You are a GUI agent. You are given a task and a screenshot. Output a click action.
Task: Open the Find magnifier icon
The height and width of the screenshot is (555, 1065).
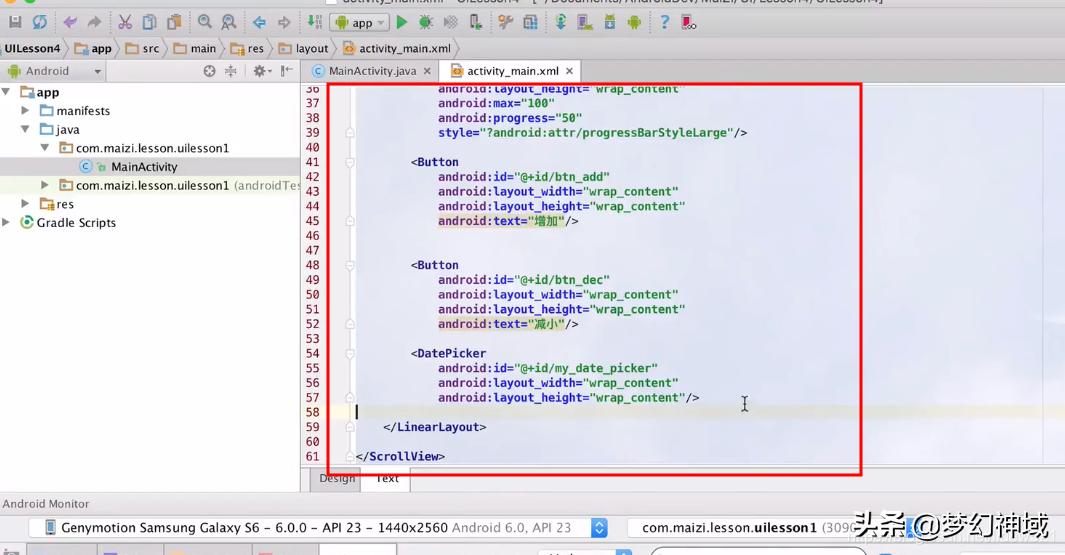[205, 21]
